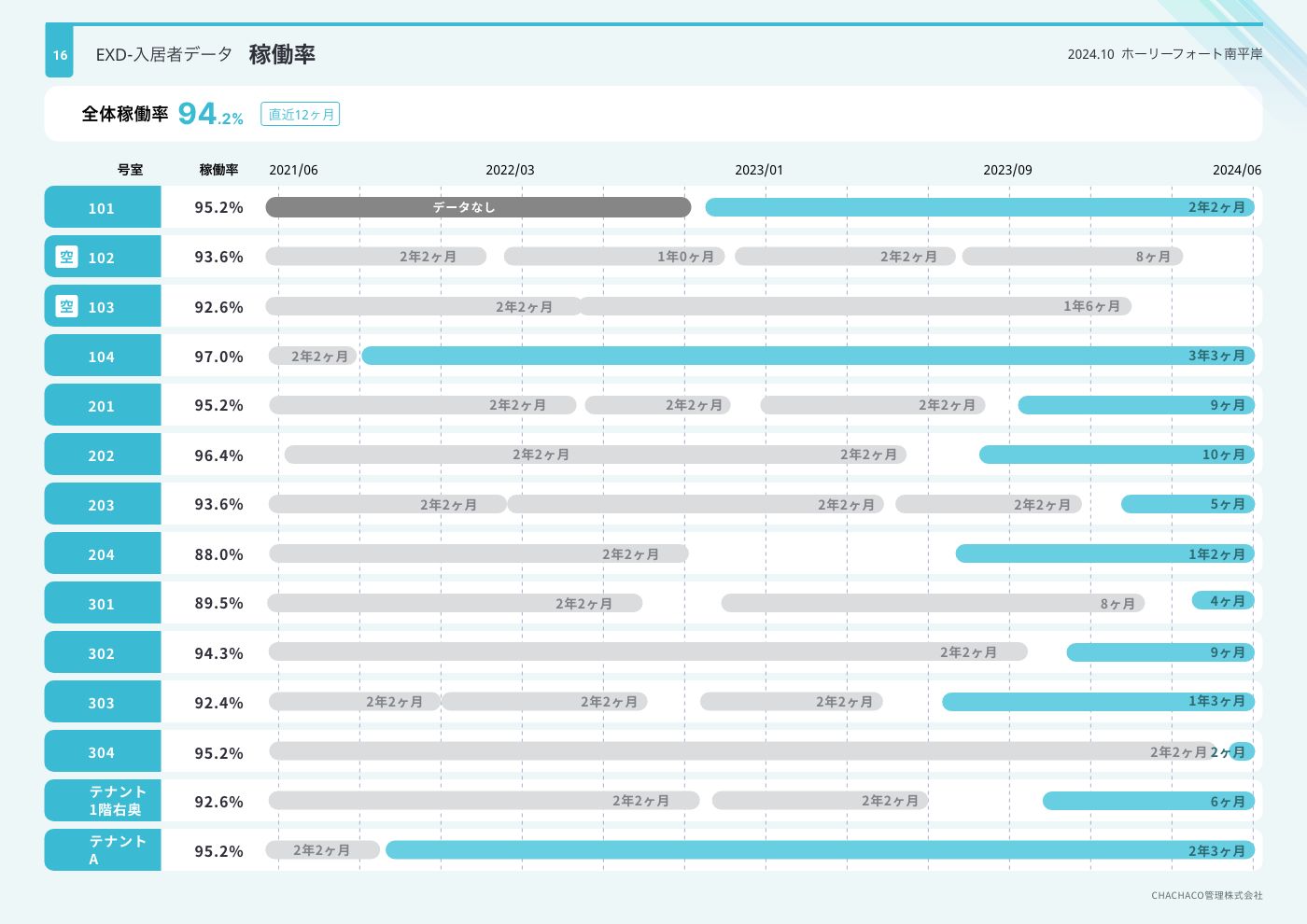Click the room 201 label

coord(102,406)
